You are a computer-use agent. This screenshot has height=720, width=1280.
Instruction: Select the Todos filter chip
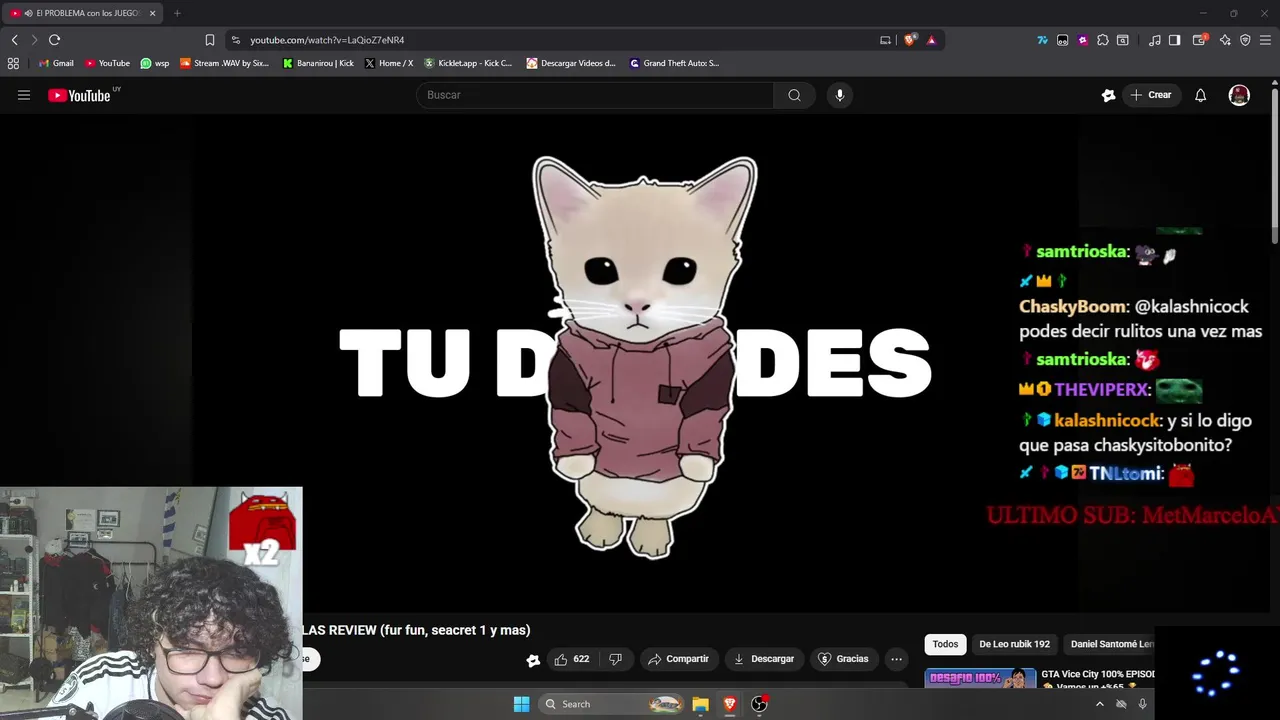tap(945, 644)
